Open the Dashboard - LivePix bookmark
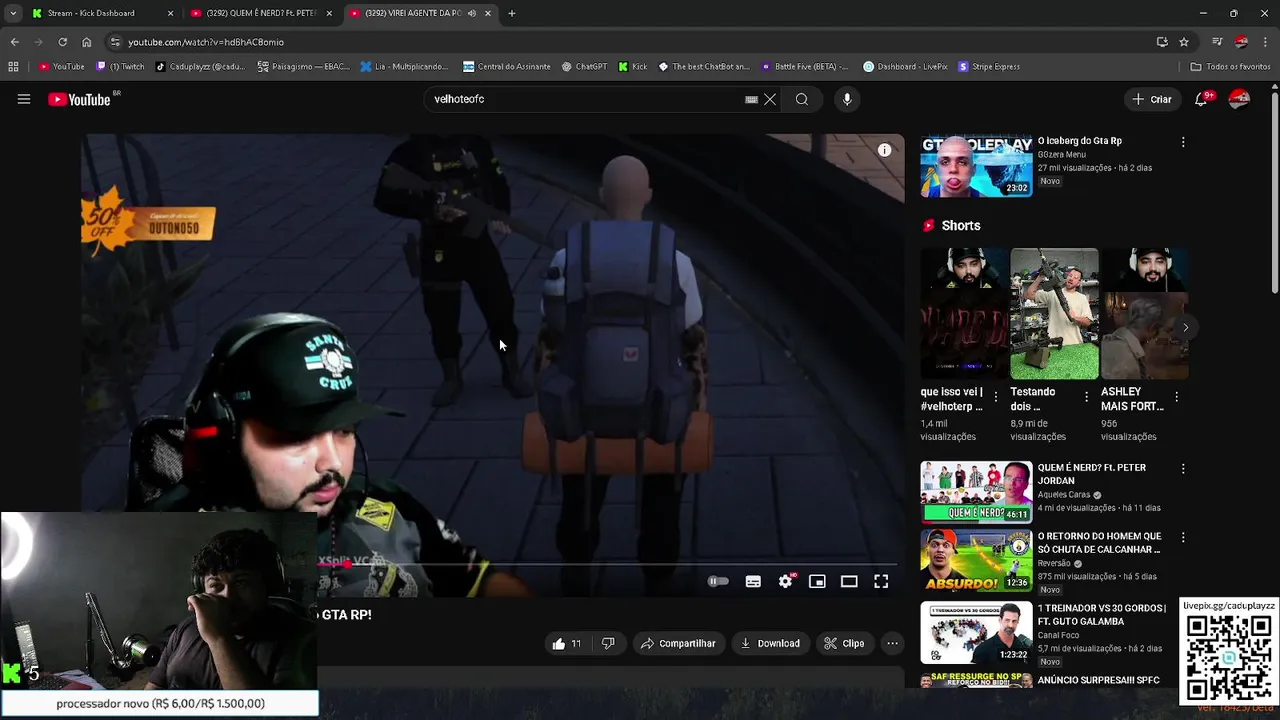This screenshot has width=1280, height=720. (905, 66)
